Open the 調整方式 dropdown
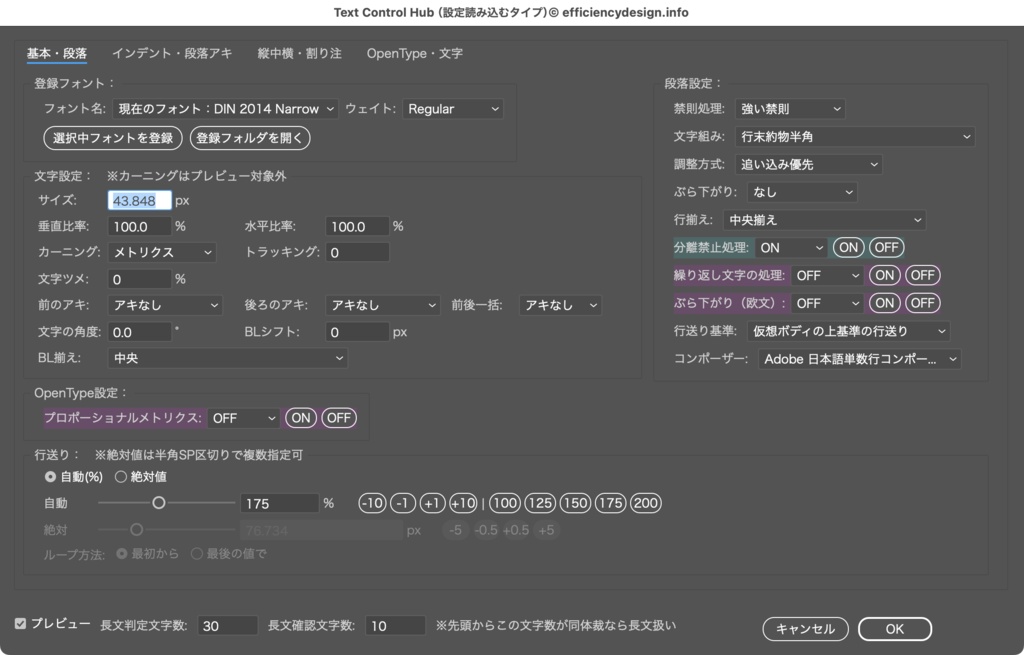 (x=808, y=165)
